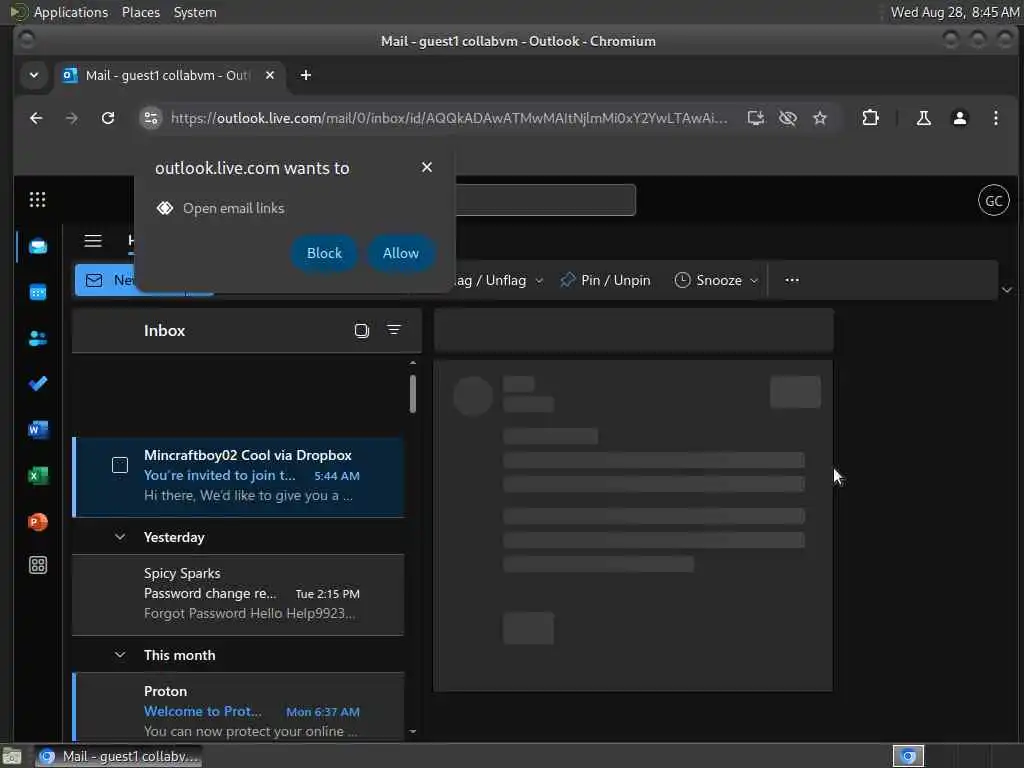Toggle the hamburger navigation pane
1024x768 pixels.
(x=93, y=241)
